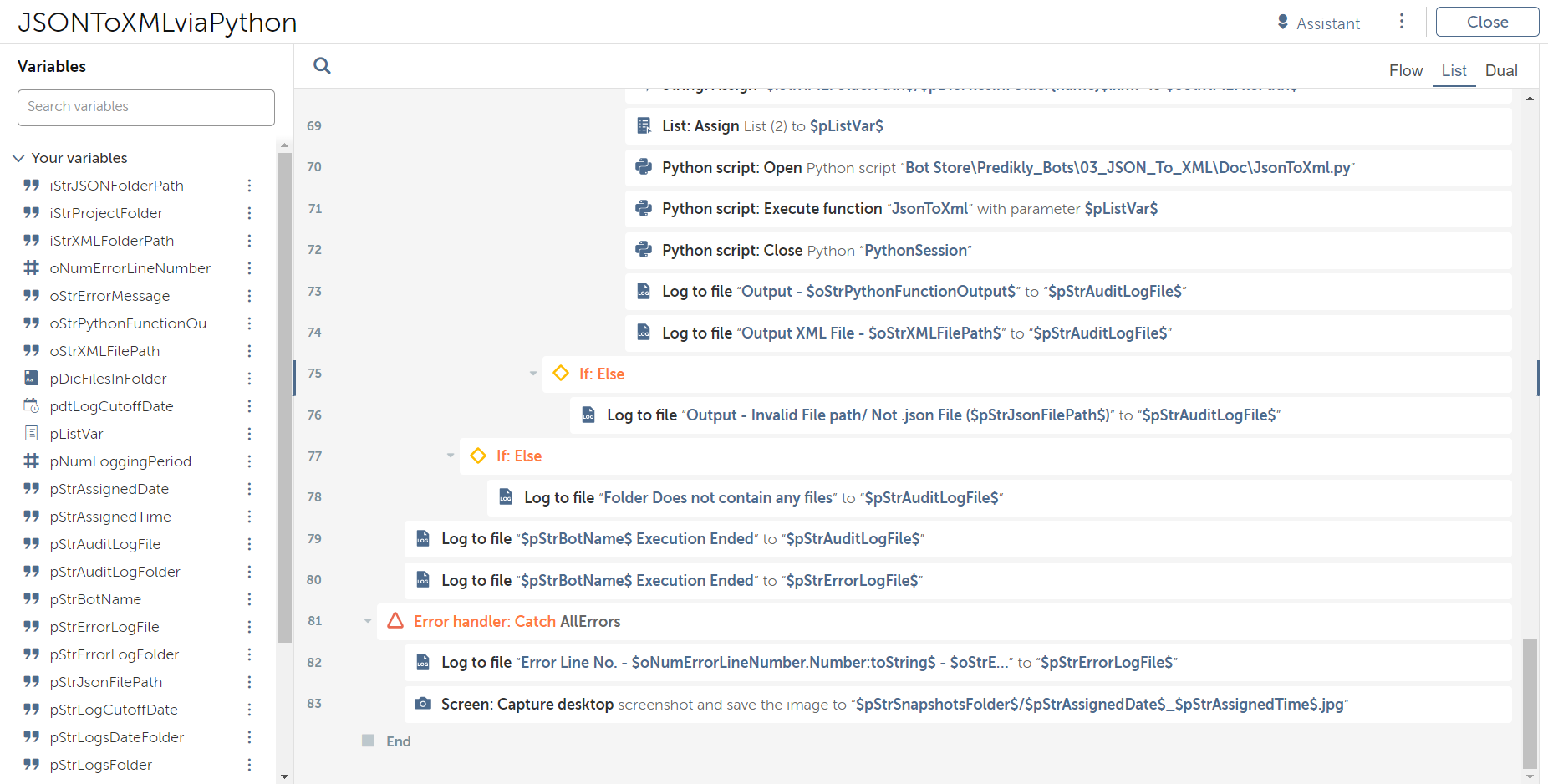The width and height of the screenshot is (1548, 784).
Task: Click the Log to file icon on line 73
Action: click(x=644, y=291)
